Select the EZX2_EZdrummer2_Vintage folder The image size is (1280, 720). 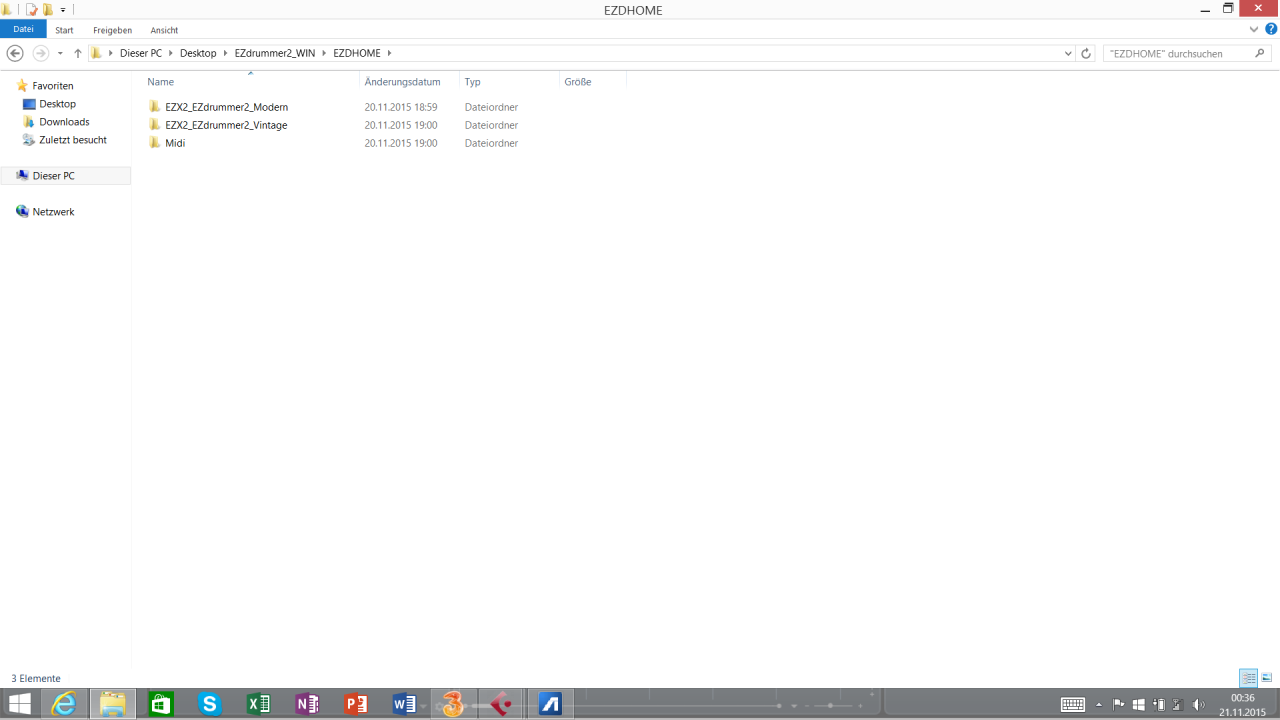coord(226,125)
